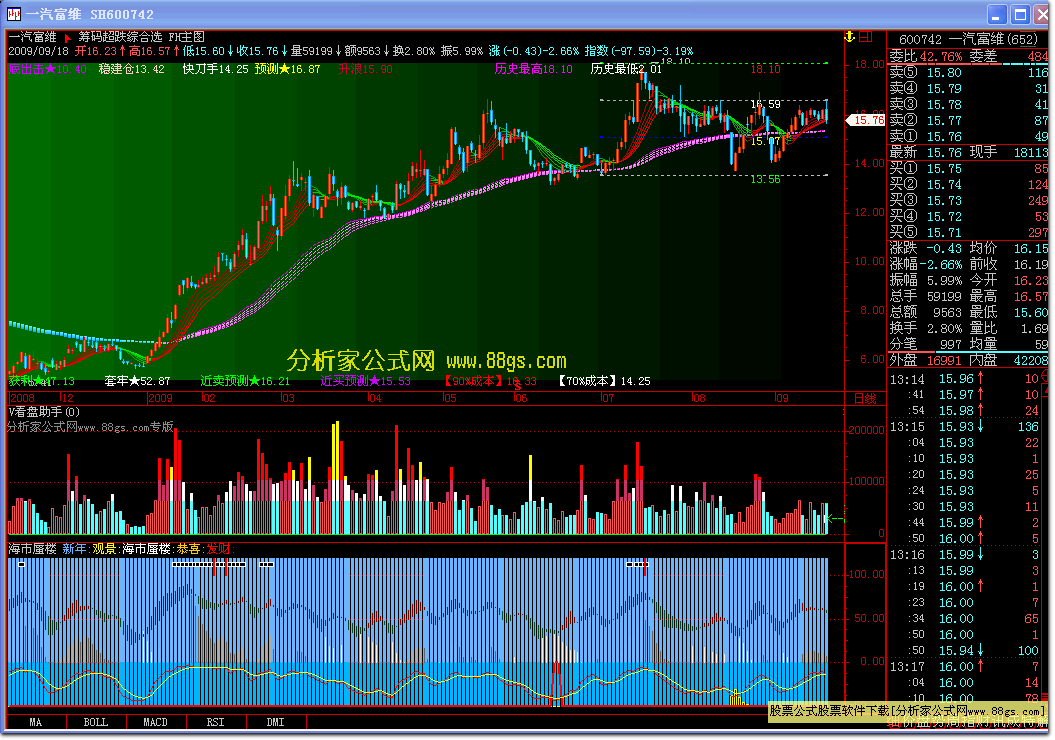Click the 【70%成本】14.25 label
1055x740 pixels.
tap(604, 381)
